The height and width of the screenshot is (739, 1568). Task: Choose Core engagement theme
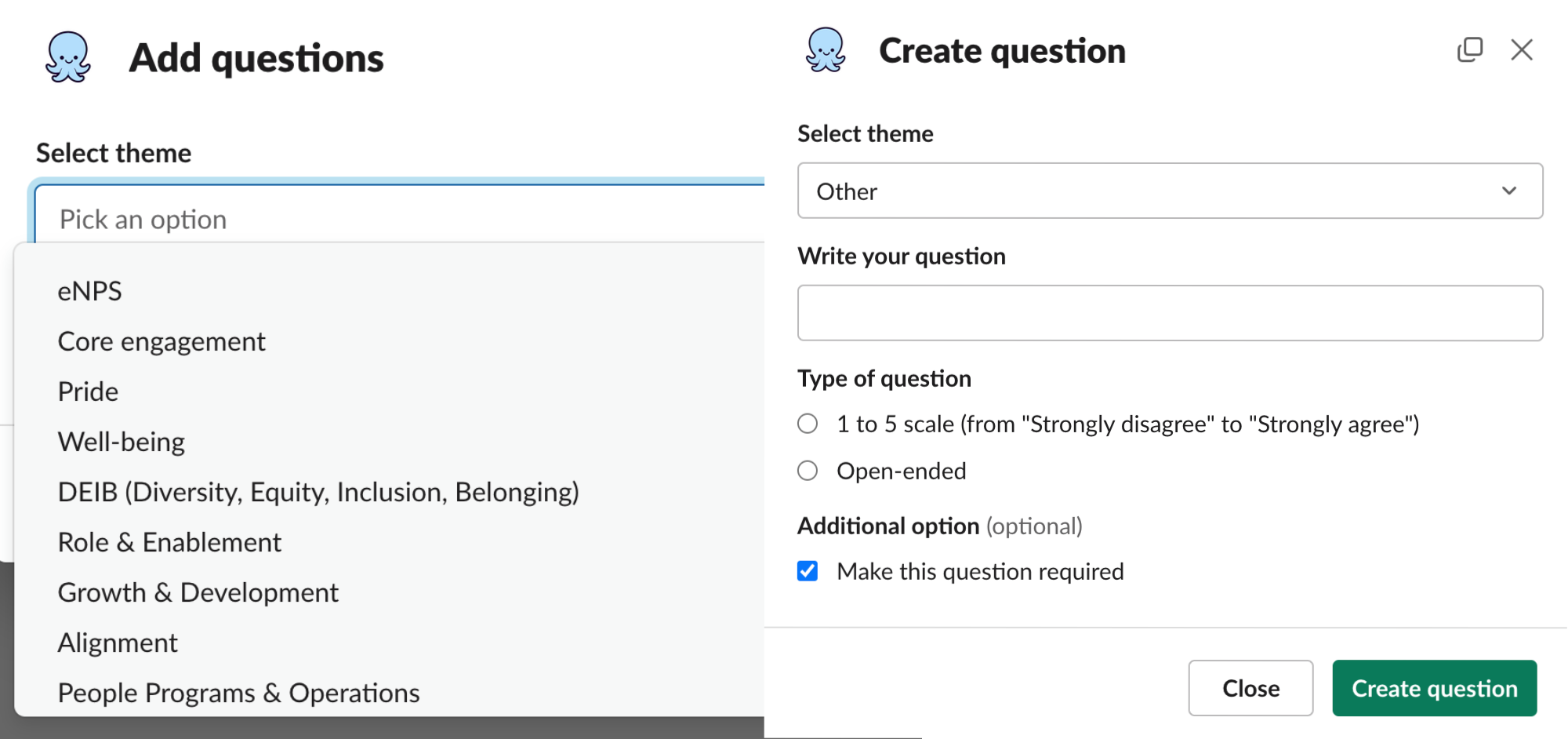(162, 341)
